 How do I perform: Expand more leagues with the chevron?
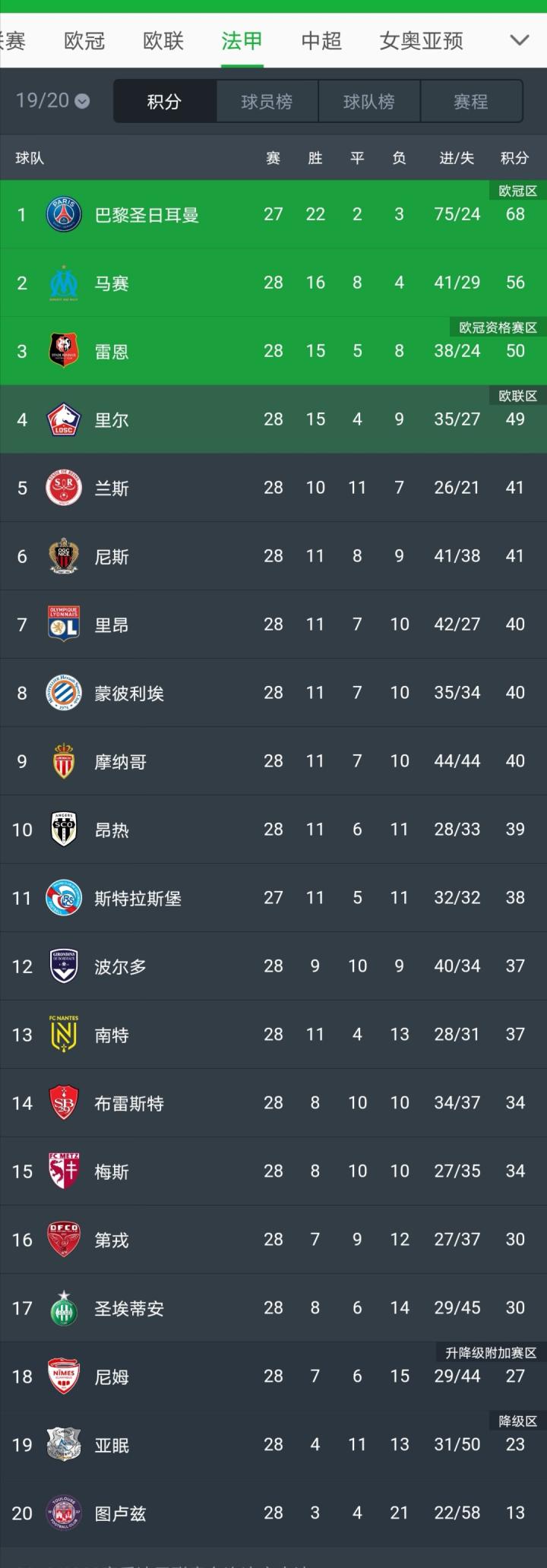coord(520,40)
